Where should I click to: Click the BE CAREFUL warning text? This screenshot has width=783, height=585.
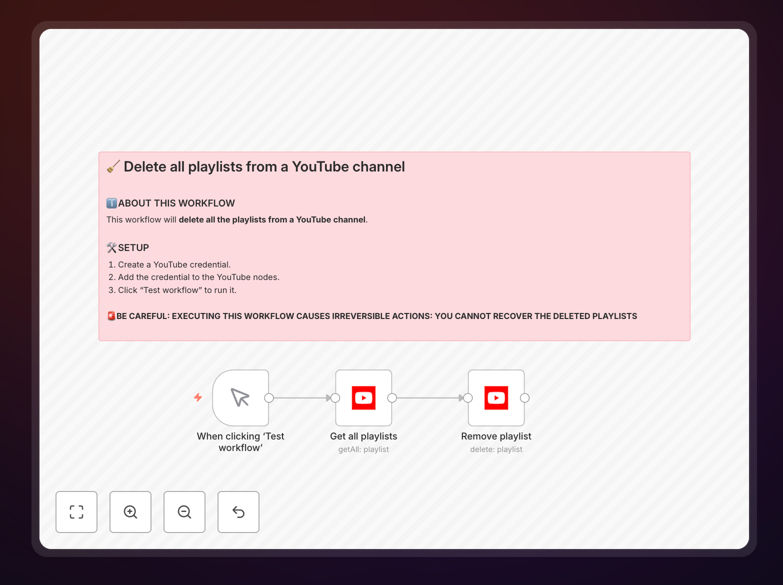click(x=372, y=316)
